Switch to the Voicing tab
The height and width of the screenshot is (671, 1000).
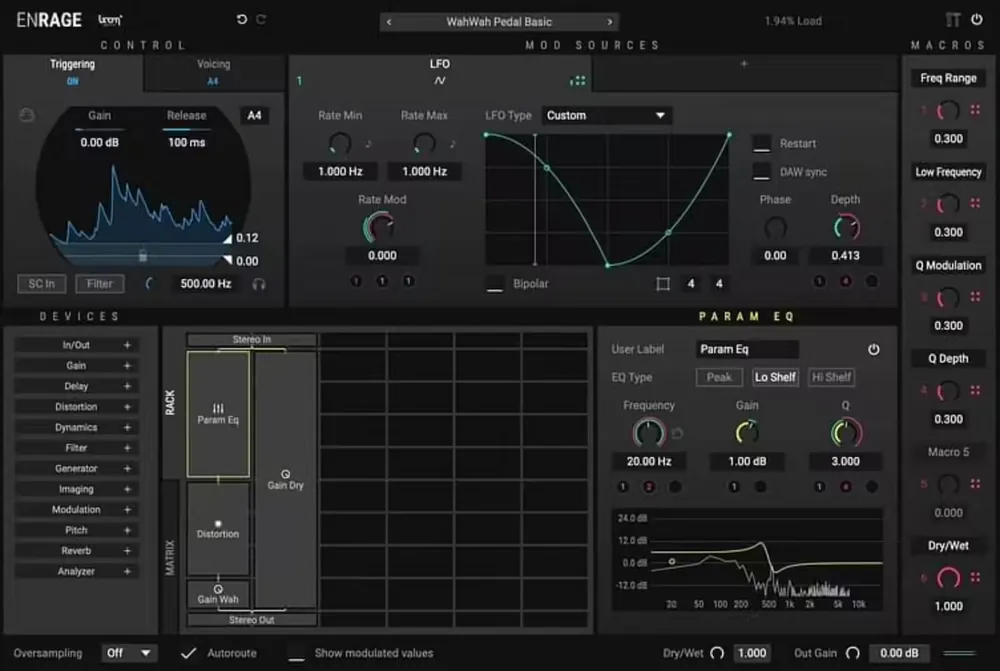pos(213,71)
